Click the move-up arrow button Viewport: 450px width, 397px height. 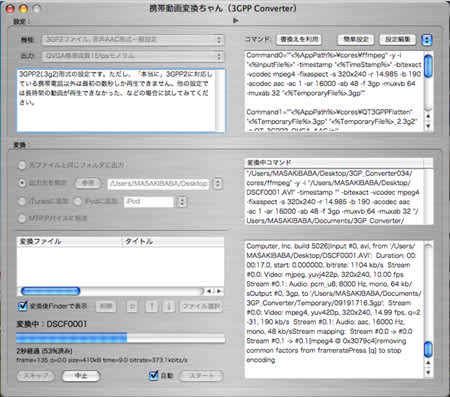pos(151,307)
